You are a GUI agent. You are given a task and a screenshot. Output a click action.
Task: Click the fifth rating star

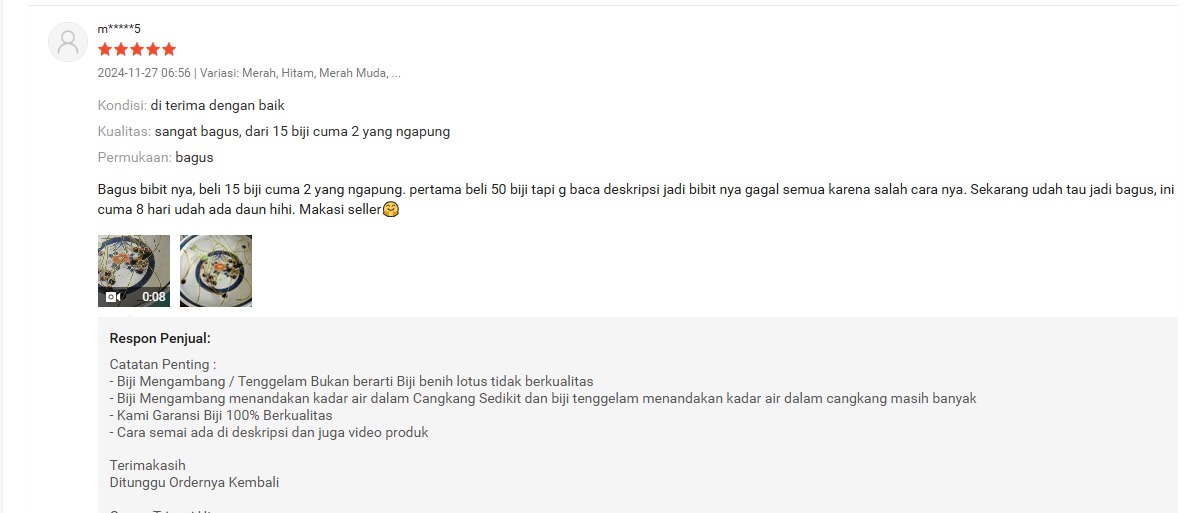169,49
